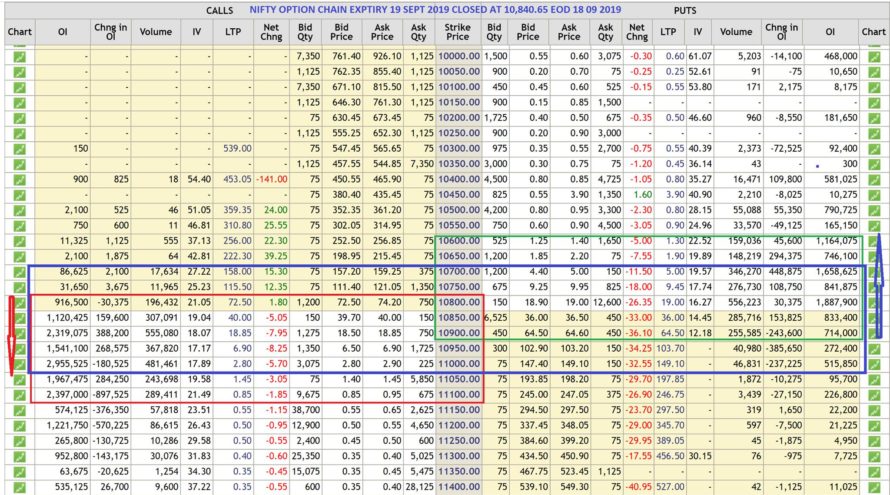
Task: Open the 10000.00 strike price link
Action: pos(459,57)
